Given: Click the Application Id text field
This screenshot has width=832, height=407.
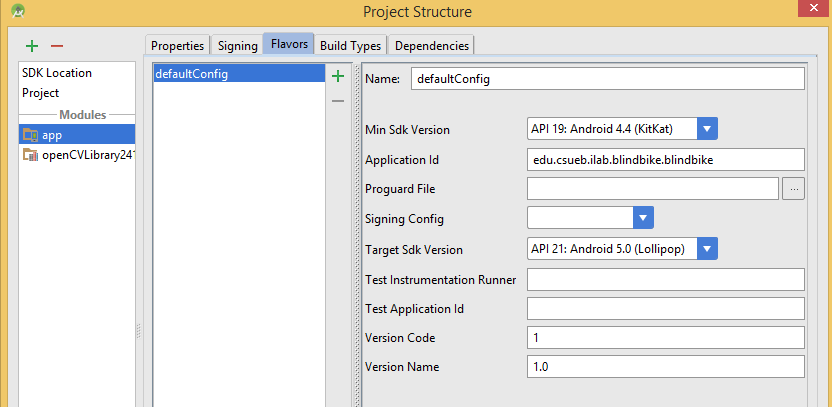Looking at the screenshot, I should point(665,159).
